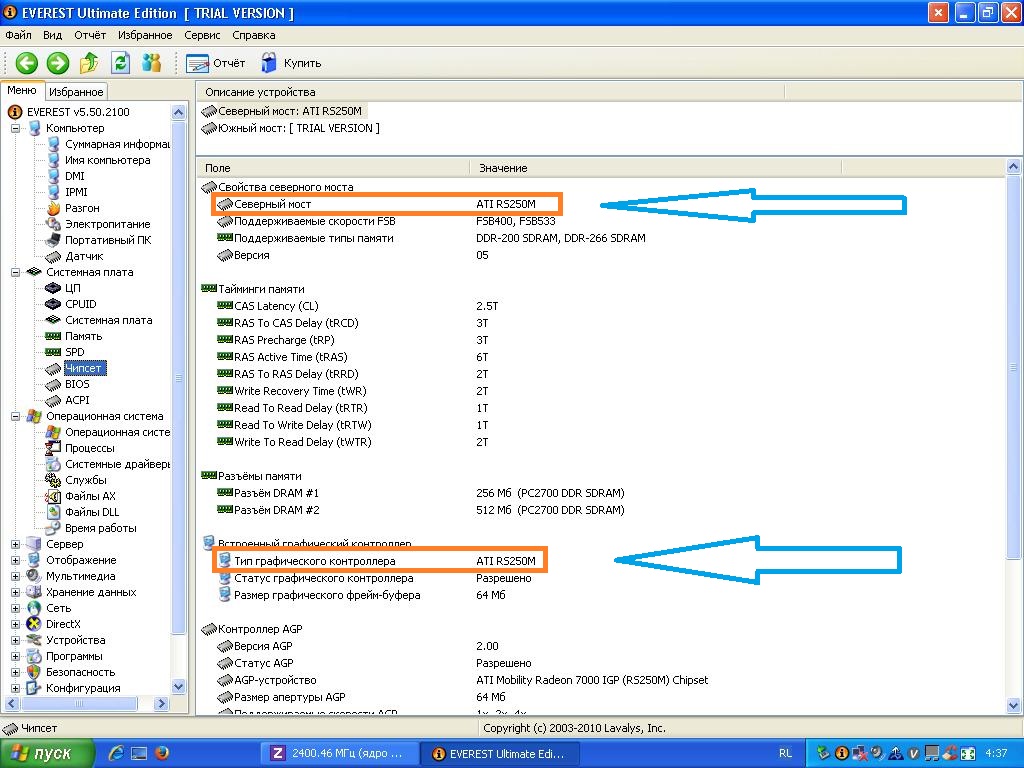The width and height of the screenshot is (1024, 768).
Task: Click the Разгон flame icon
Action: [54, 208]
